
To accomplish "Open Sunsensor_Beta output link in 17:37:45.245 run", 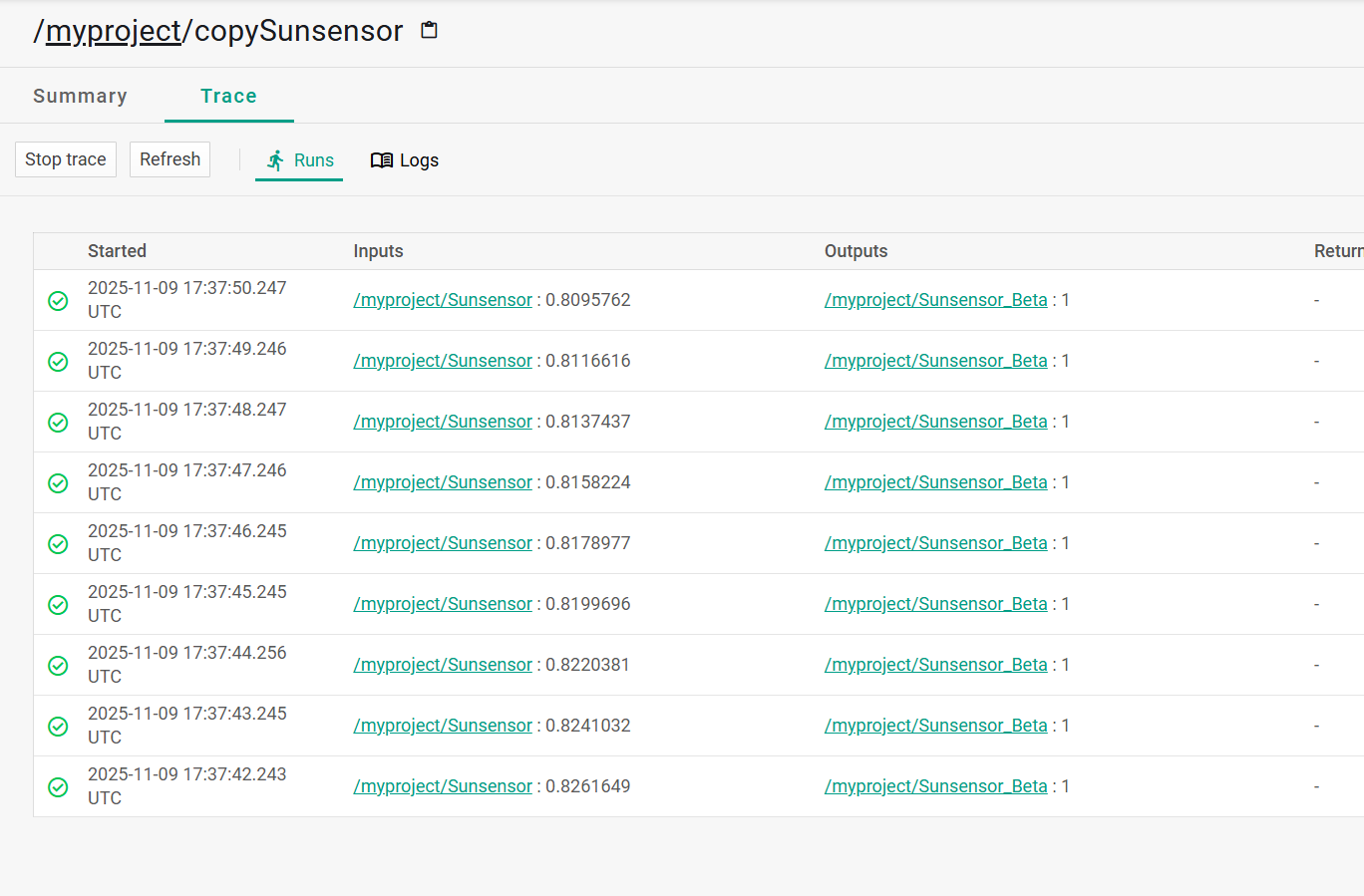I will coord(935,604).
